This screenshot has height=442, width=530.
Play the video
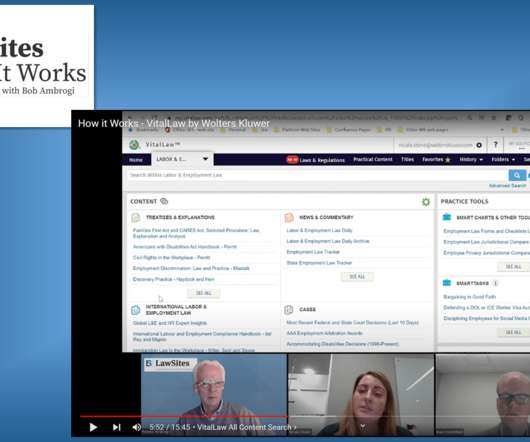pyautogui.click(x=93, y=427)
